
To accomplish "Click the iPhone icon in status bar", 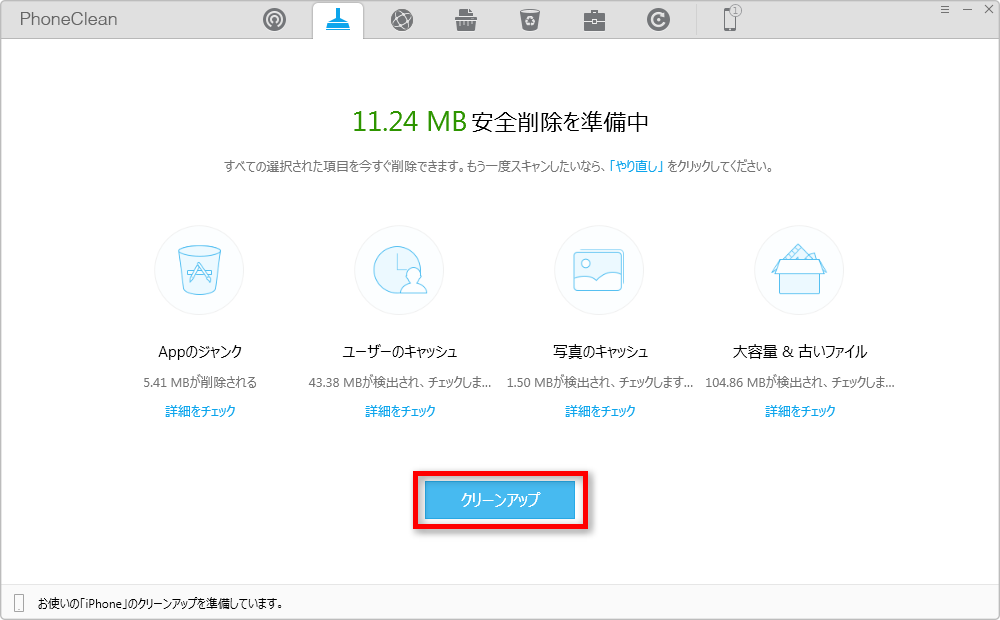I will click(x=19, y=603).
